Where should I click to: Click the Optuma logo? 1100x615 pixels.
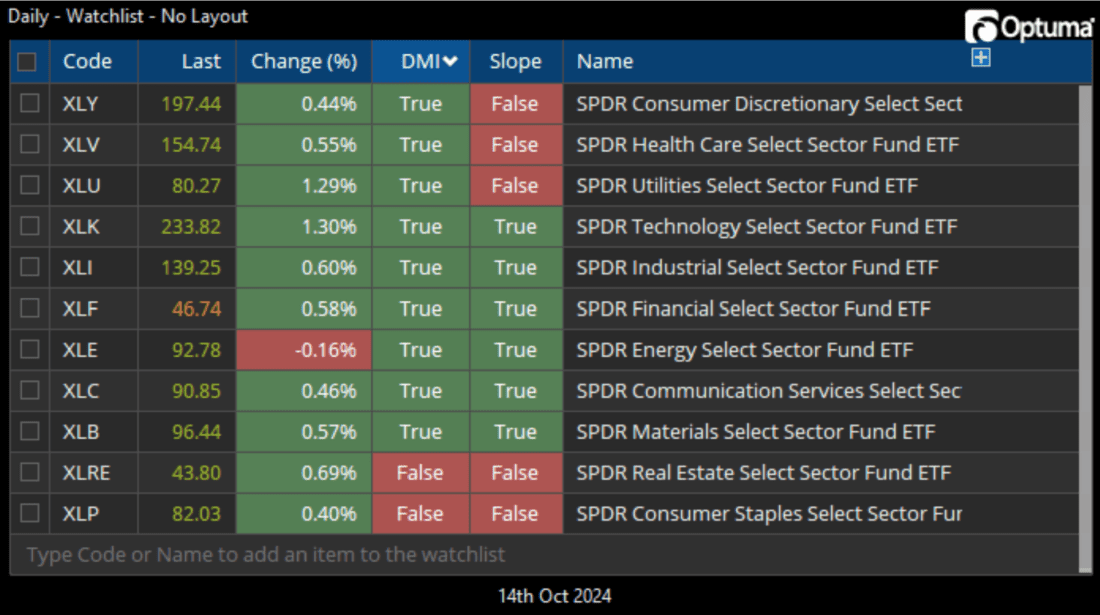pos(1030,25)
